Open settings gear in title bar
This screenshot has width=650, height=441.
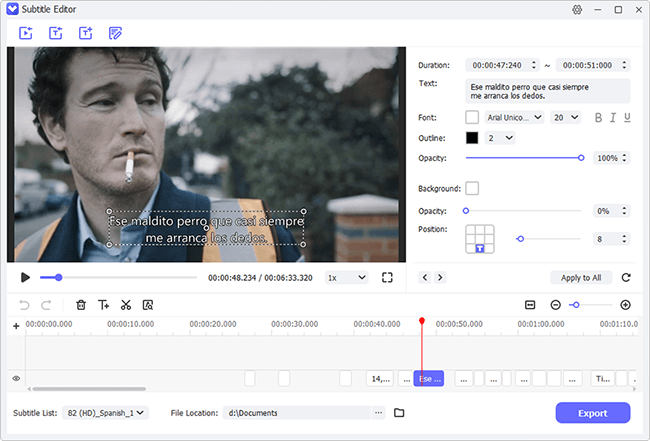[x=577, y=10]
